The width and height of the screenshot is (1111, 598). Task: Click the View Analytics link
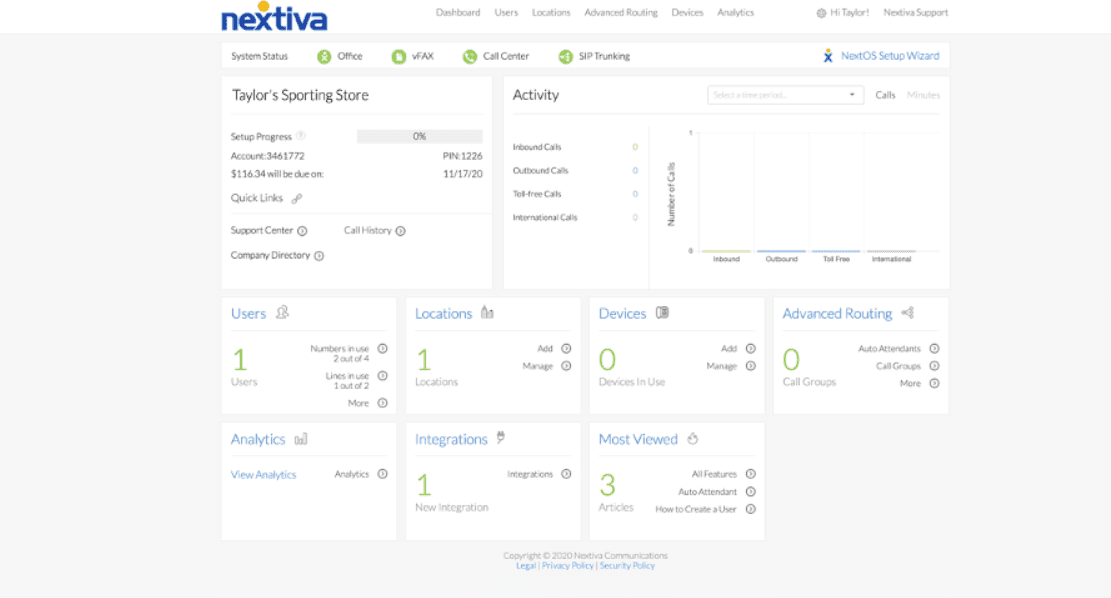(264, 475)
